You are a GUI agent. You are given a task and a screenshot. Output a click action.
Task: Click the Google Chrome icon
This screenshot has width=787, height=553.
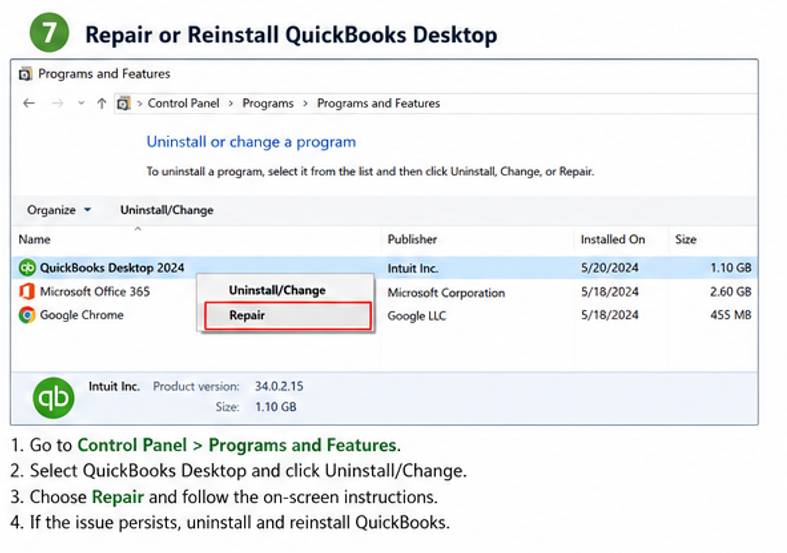pos(27,315)
